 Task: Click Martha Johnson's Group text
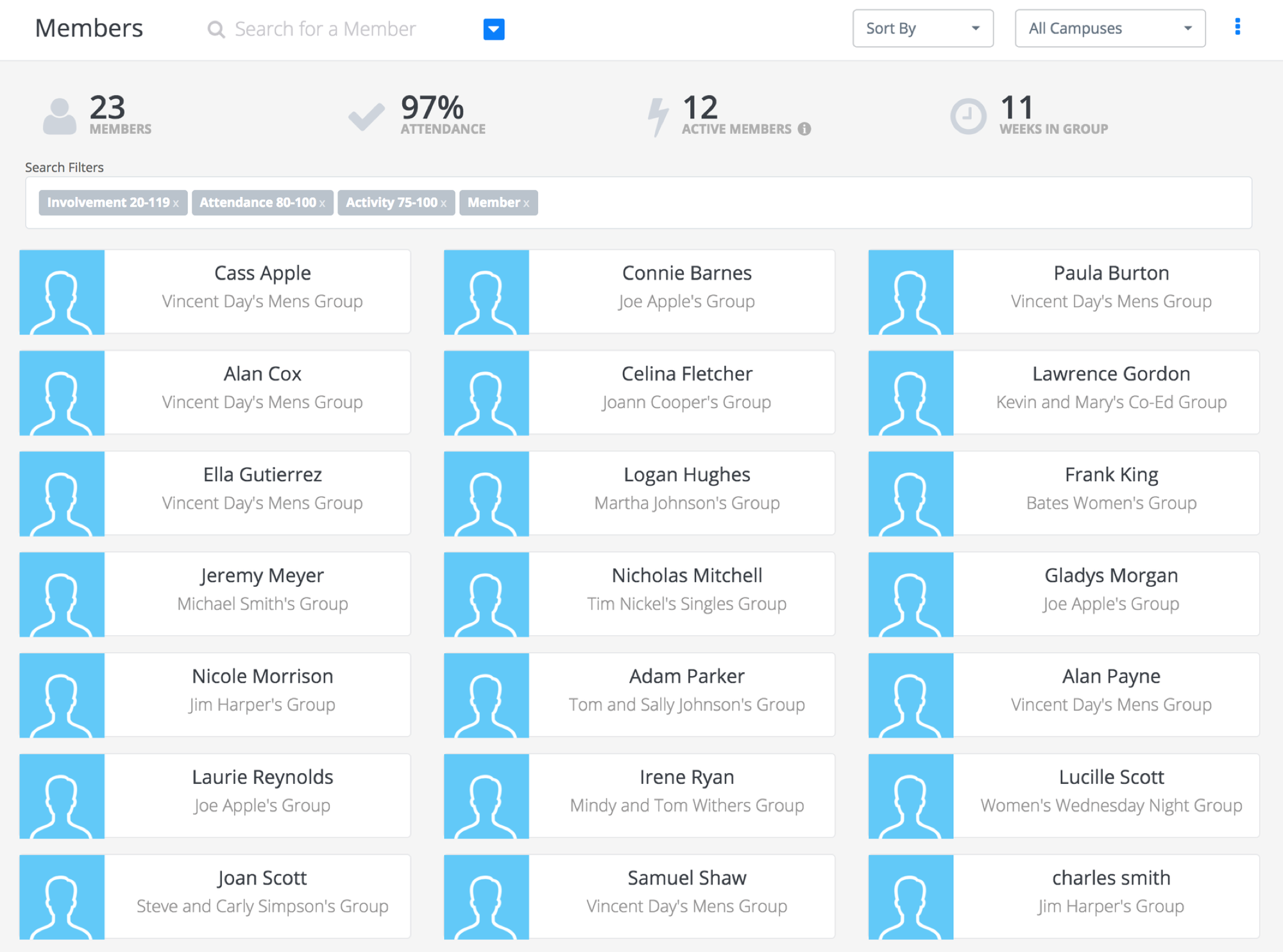687,503
